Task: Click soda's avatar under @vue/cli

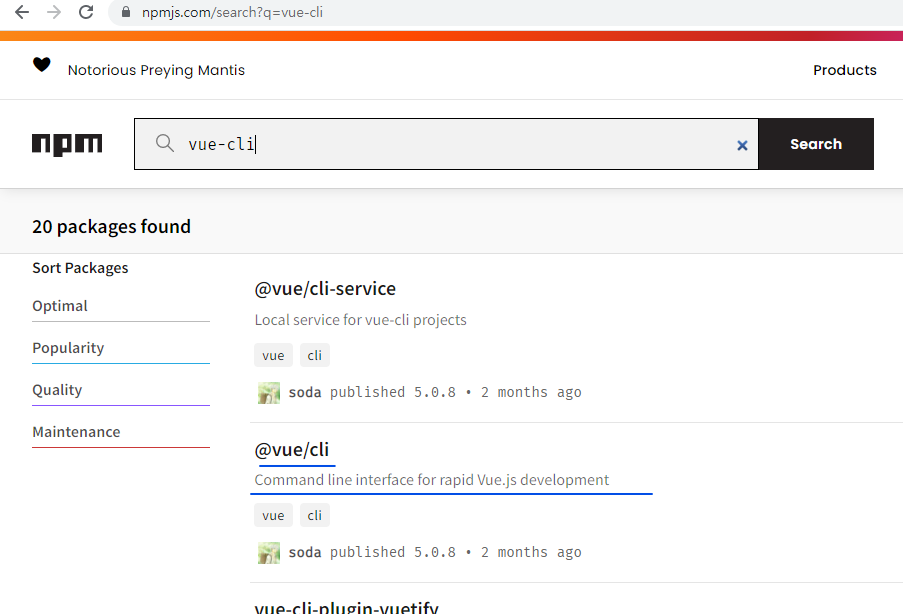Action: coord(269,553)
